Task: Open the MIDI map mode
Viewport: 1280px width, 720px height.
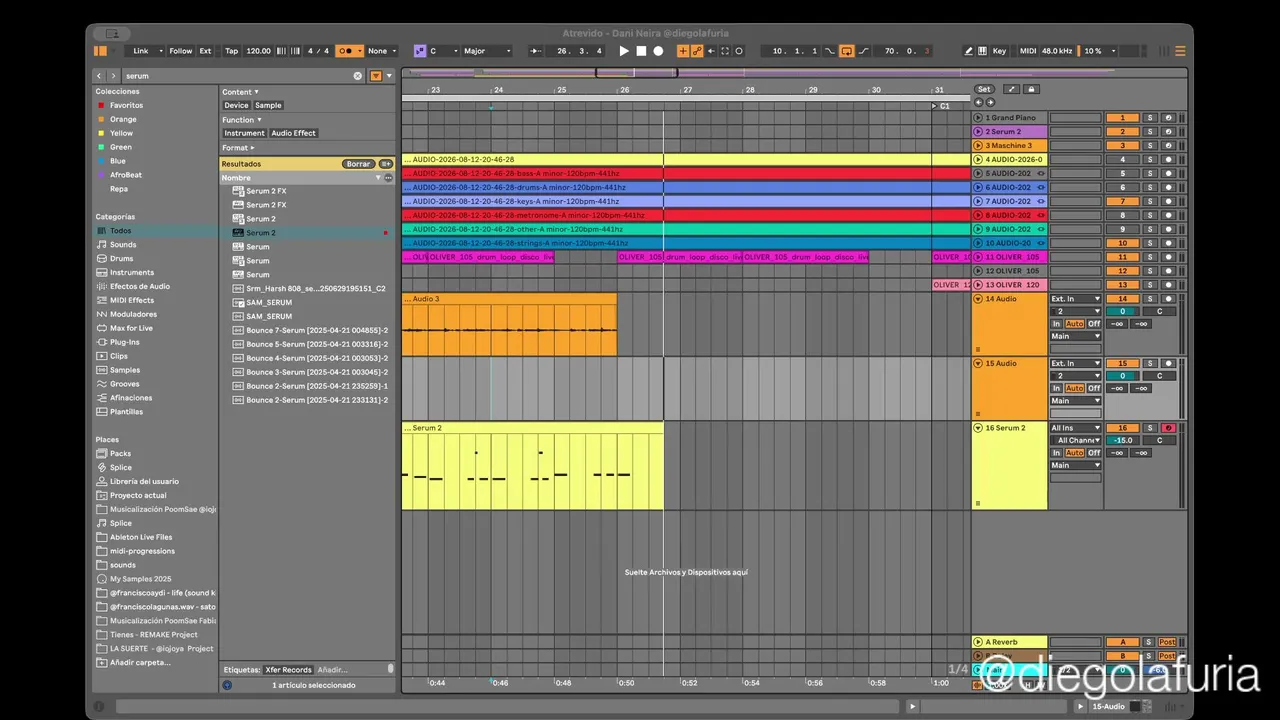Action: 1028,51
